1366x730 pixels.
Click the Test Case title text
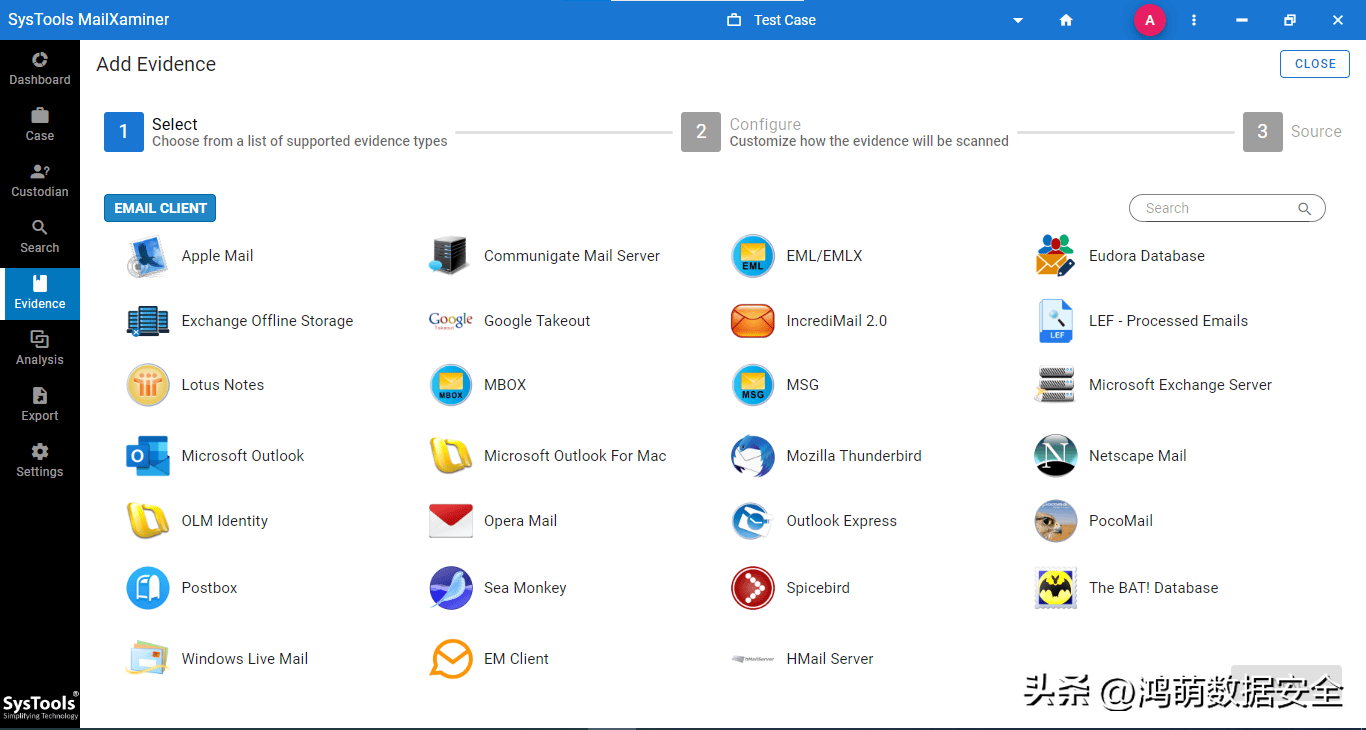tap(785, 20)
